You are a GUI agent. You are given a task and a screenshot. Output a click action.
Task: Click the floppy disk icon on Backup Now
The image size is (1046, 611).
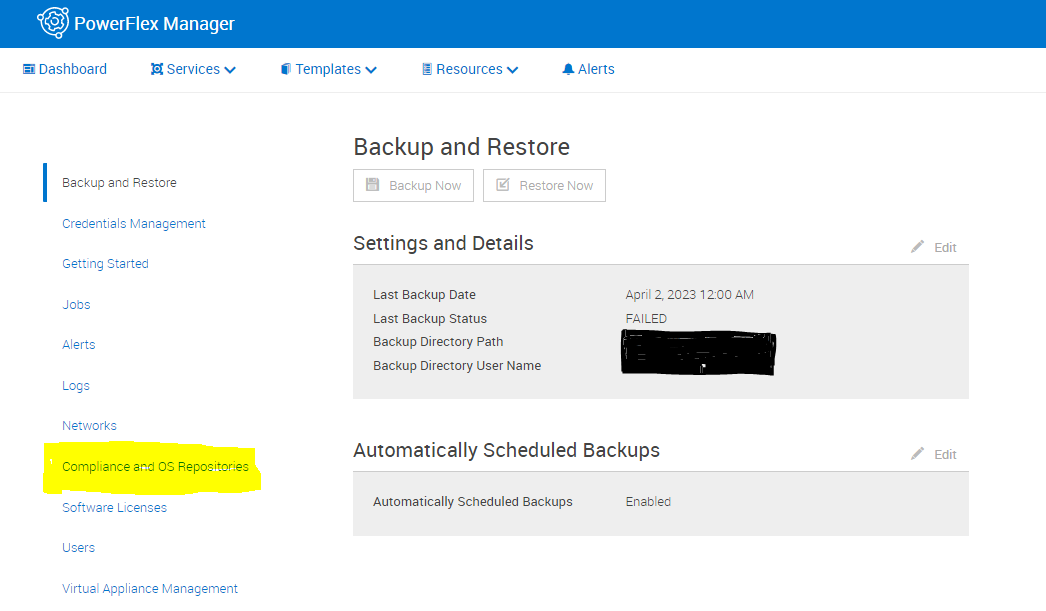tap(372, 185)
